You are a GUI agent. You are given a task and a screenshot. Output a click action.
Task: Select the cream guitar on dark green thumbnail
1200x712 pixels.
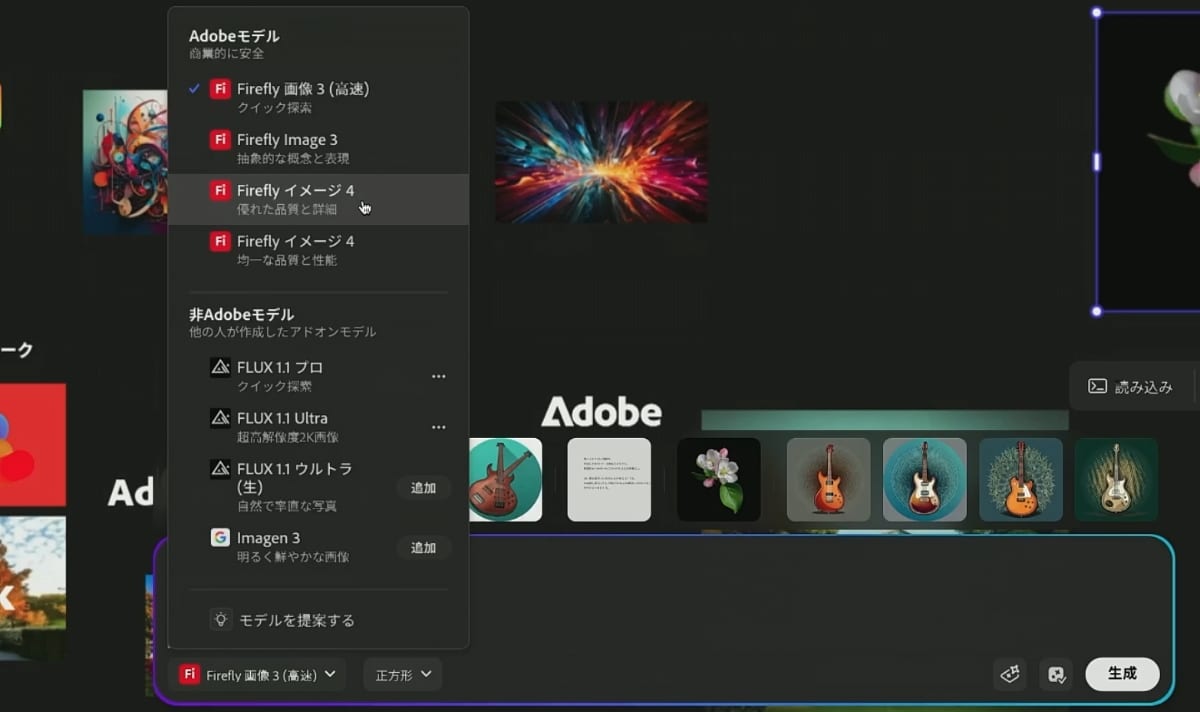(1116, 480)
